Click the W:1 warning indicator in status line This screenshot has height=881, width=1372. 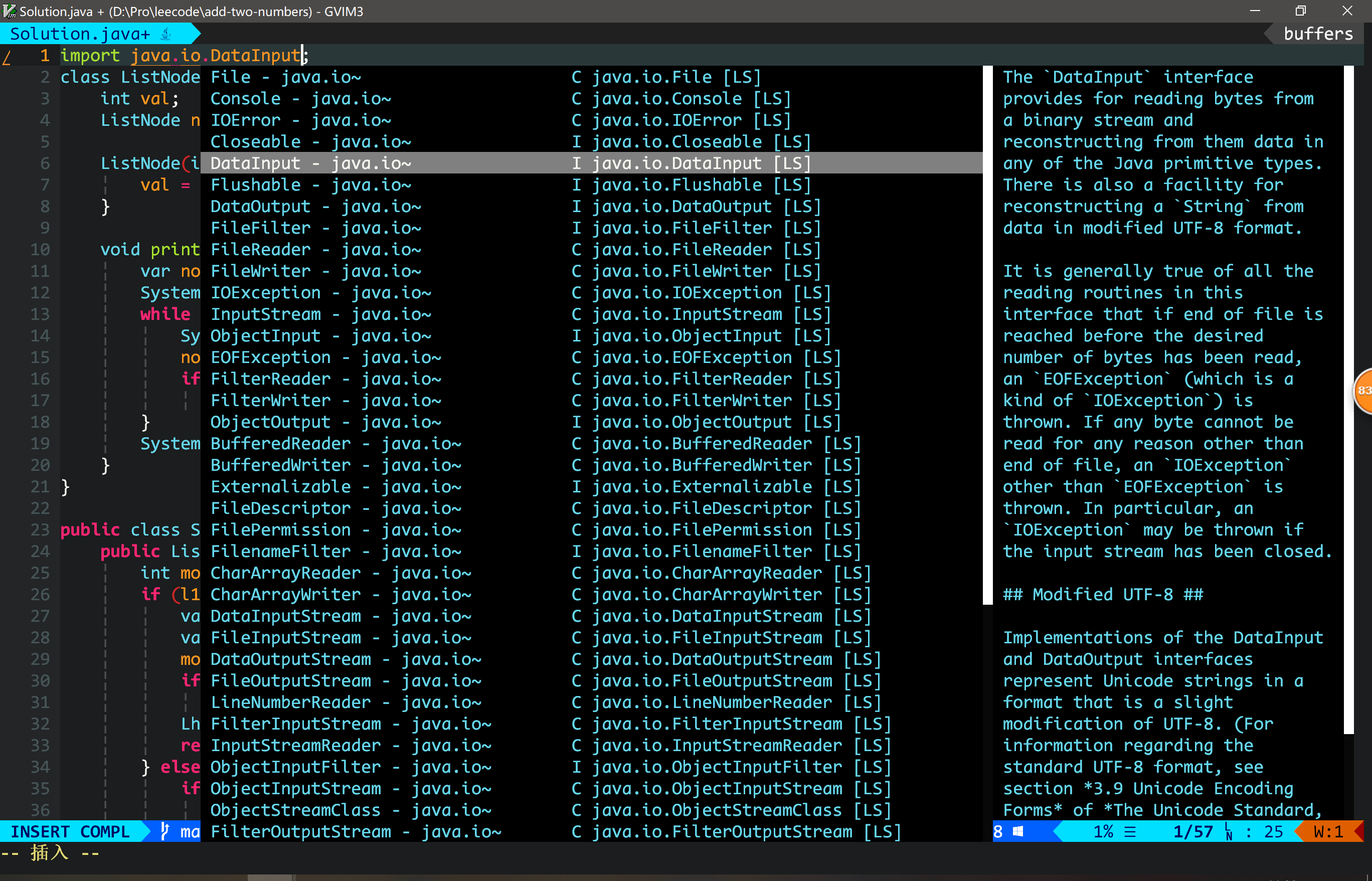1328,831
